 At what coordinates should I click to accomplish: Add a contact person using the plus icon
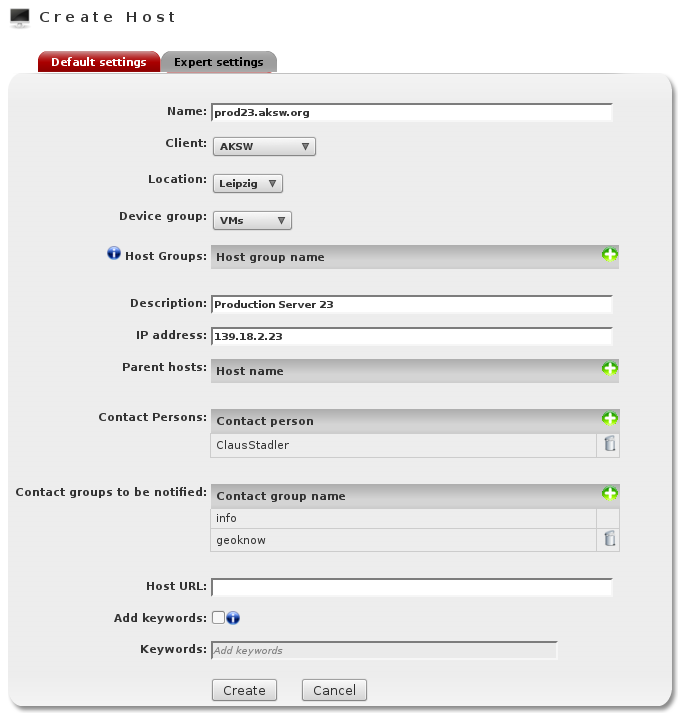click(609, 419)
